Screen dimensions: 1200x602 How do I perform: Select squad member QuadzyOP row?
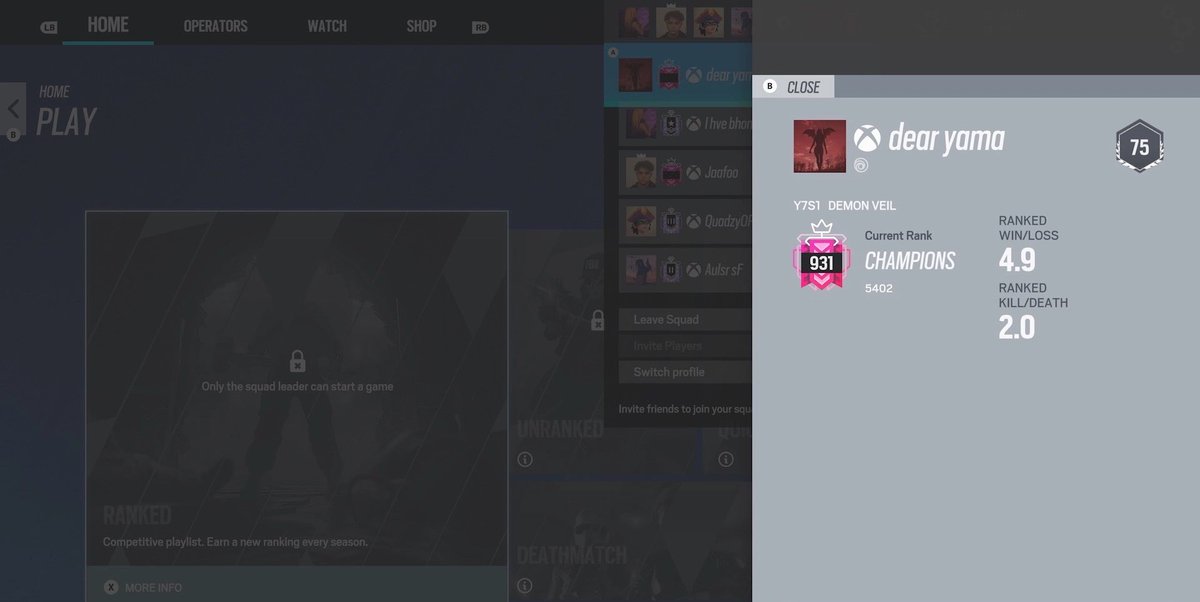[685, 220]
